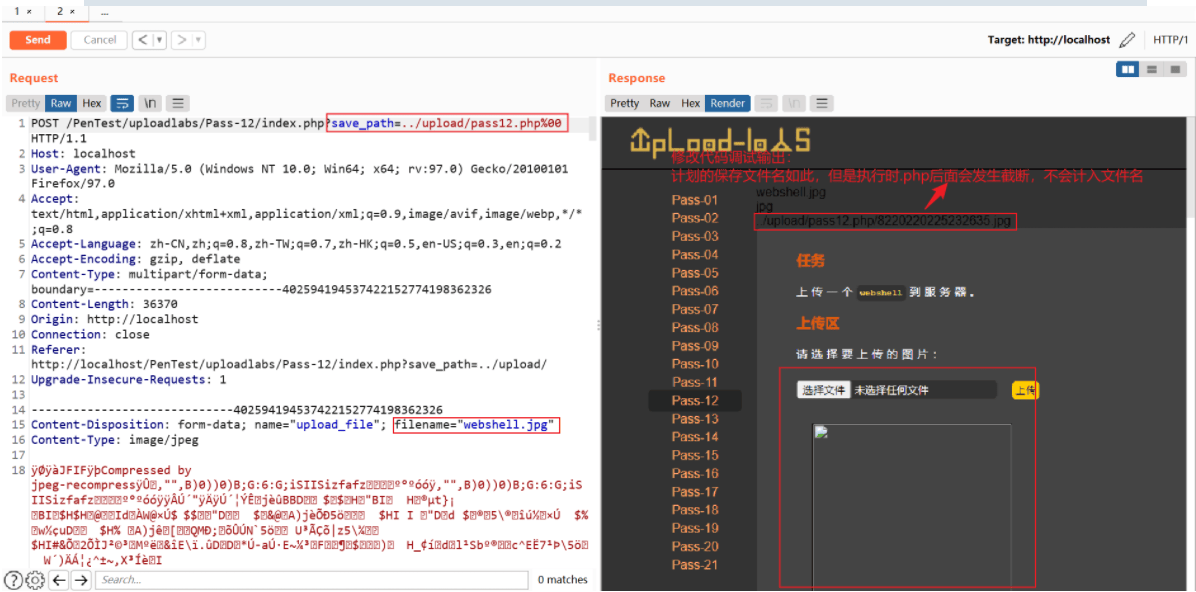1196x592 pixels.
Task: Open the search help question-mark icon
Action: [x=12, y=580]
